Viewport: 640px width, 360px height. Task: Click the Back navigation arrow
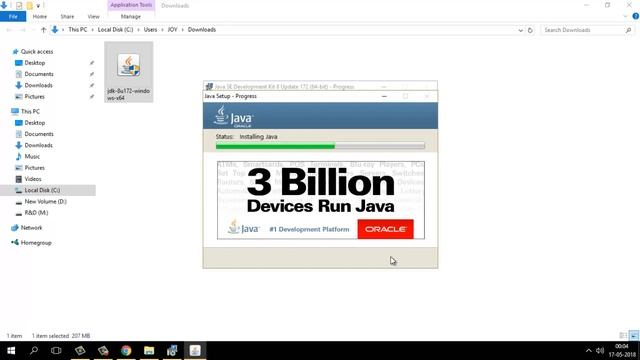click(x=9, y=30)
